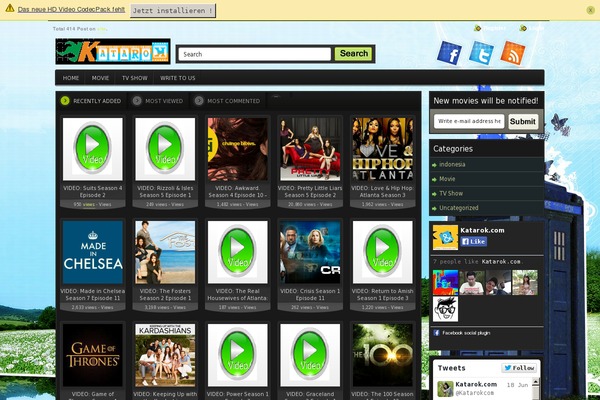Open the Game of Thrones thumbnail
600x400 pixels.
pos(93,355)
